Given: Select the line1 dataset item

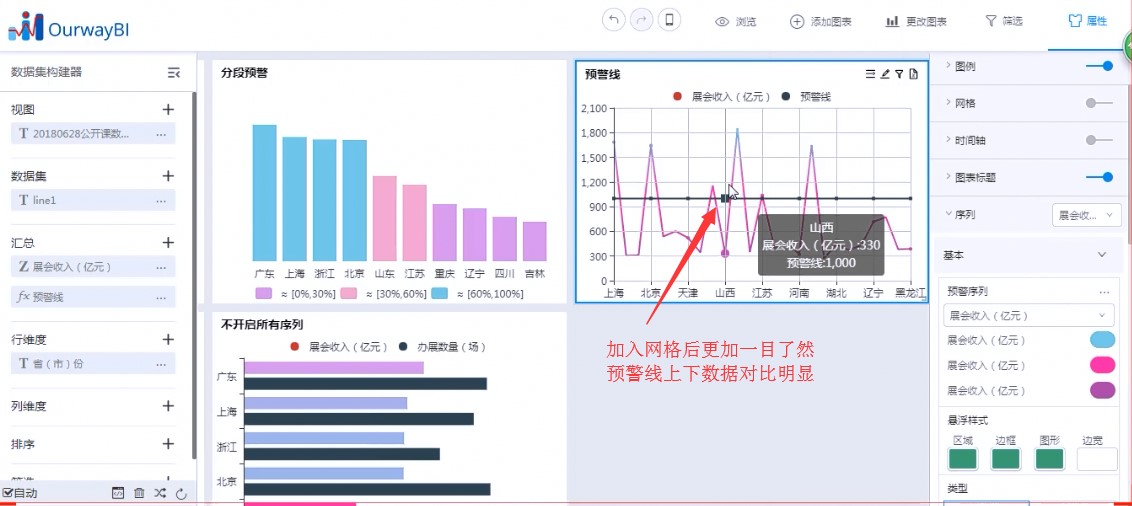Looking at the screenshot, I should point(92,200).
